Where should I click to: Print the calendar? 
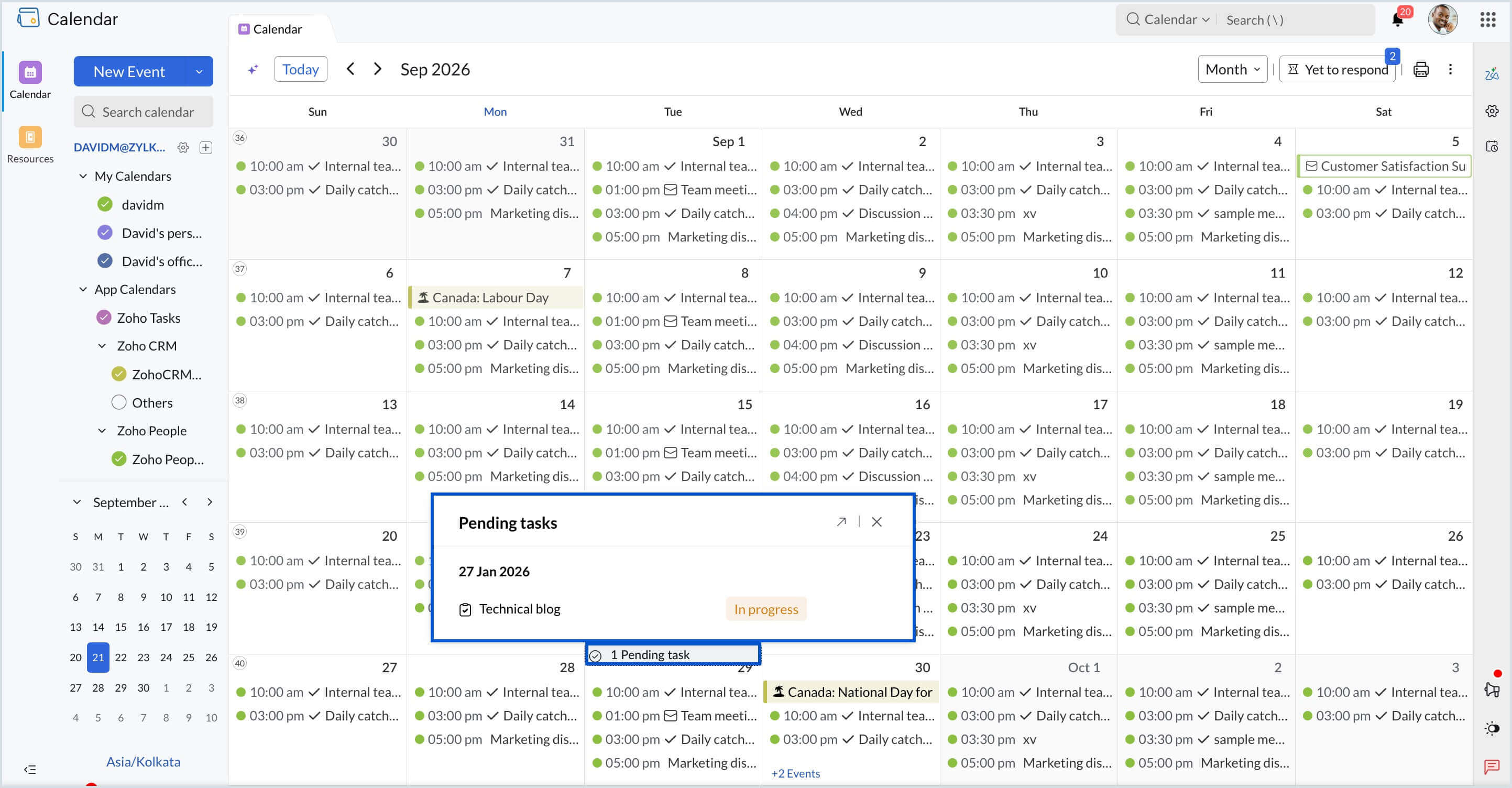click(x=1420, y=69)
